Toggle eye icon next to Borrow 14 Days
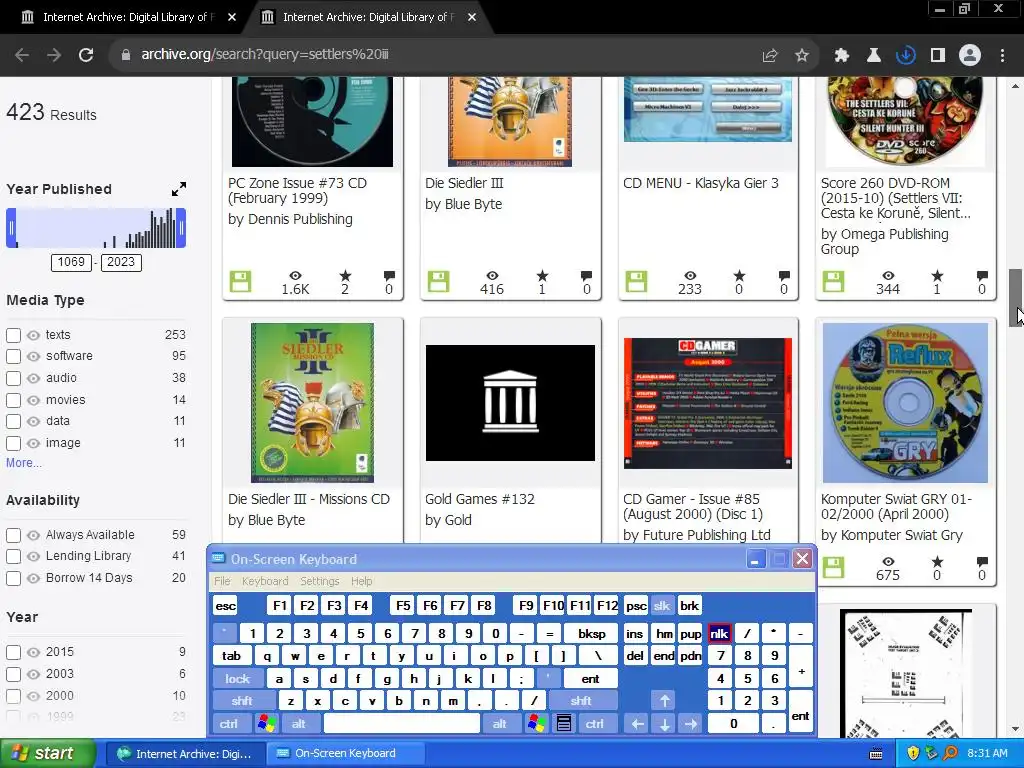Viewport: 1024px width, 768px height. point(33,579)
